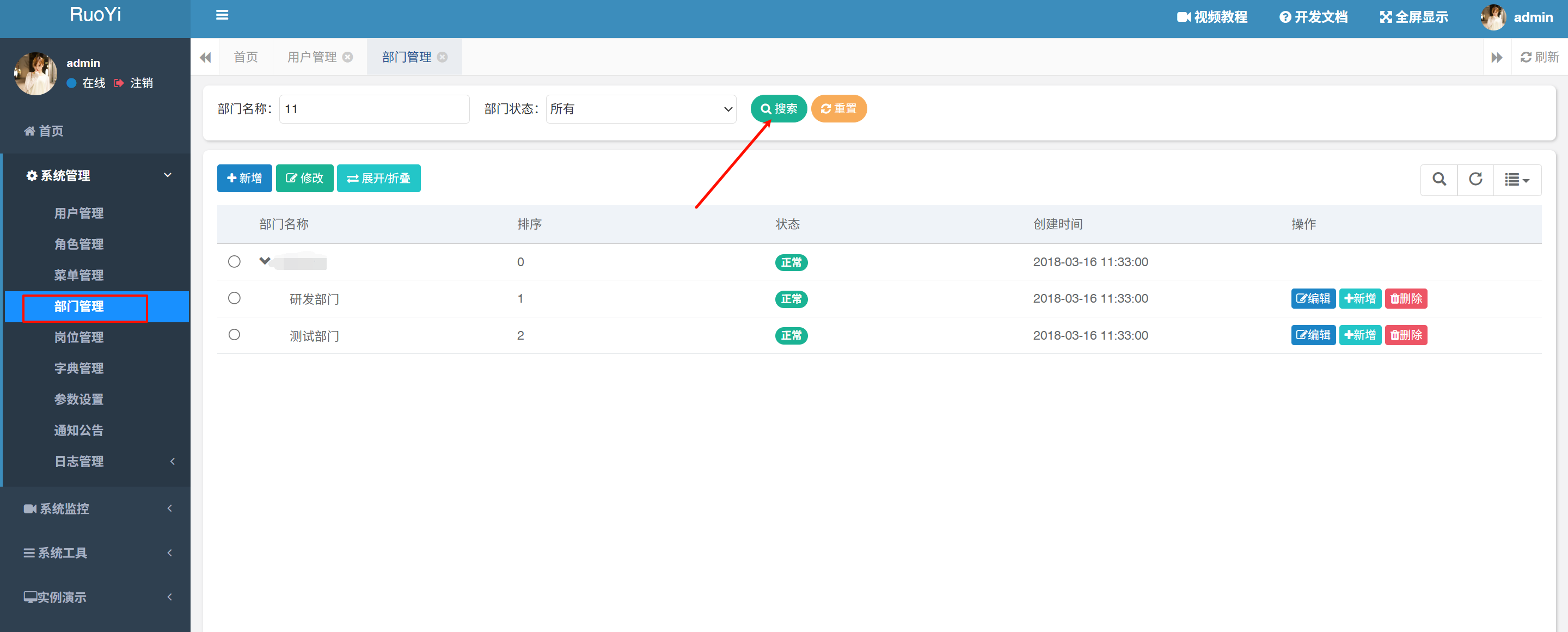
Task: Click the table refresh icon
Action: pyautogui.click(x=1475, y=179)
